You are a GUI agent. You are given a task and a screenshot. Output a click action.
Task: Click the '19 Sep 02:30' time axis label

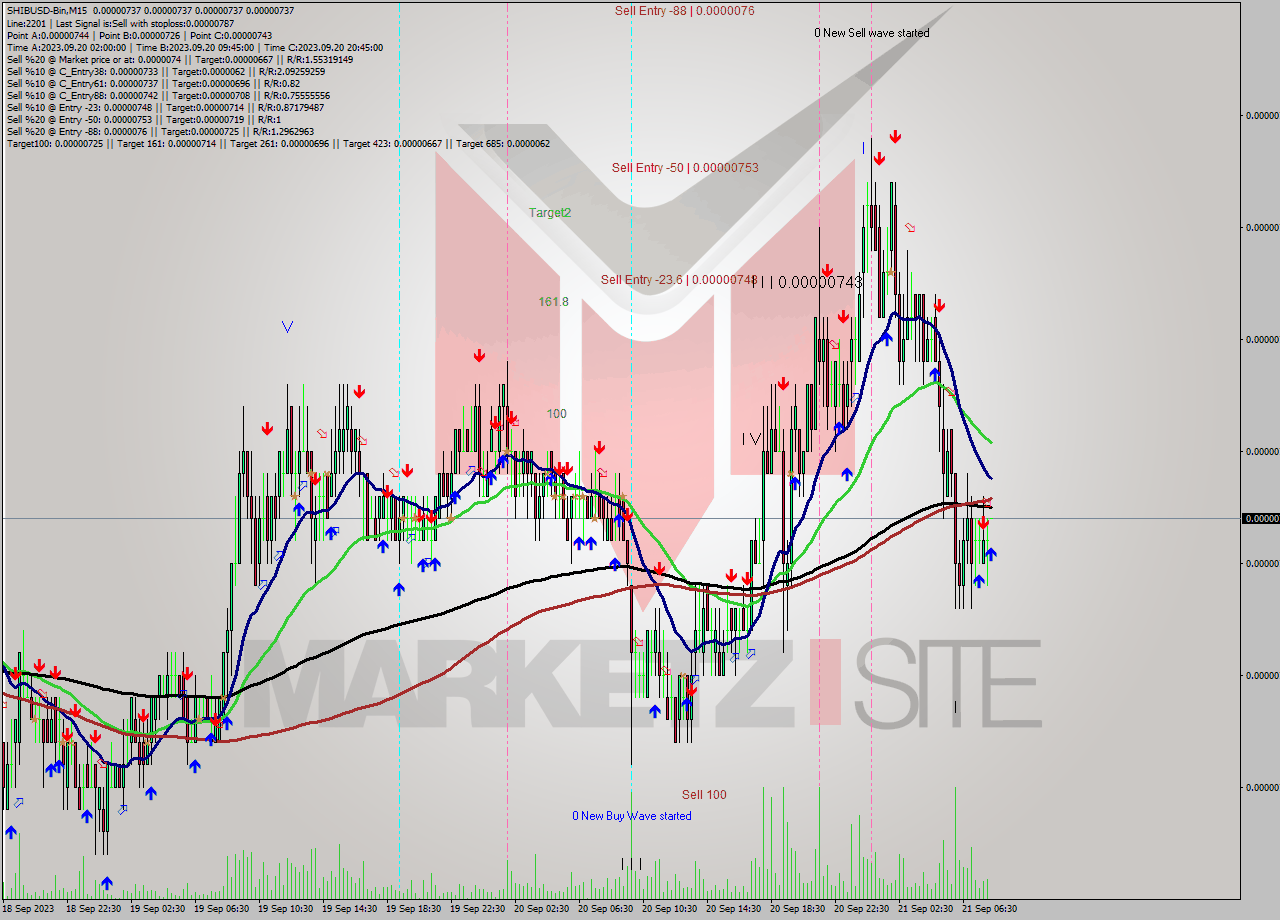[158, 909]
